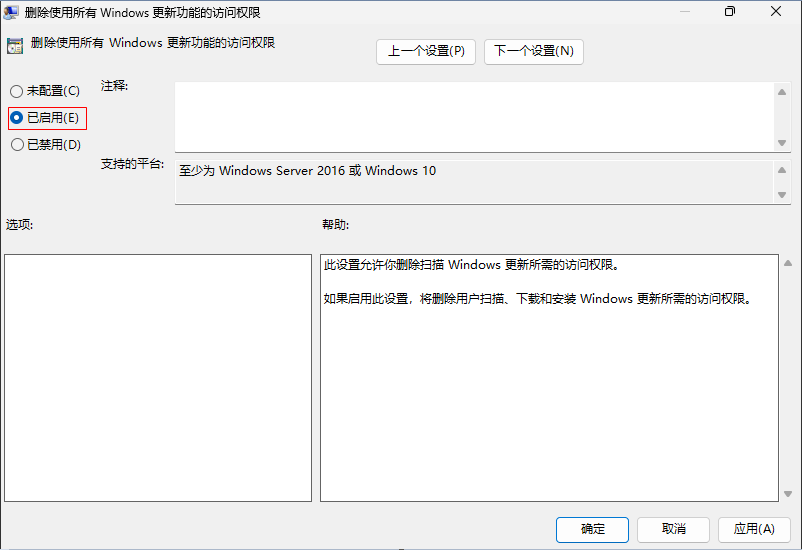Minimize the dialog window
This screenshot has height=550, width=802.
(x=685, y=11)
